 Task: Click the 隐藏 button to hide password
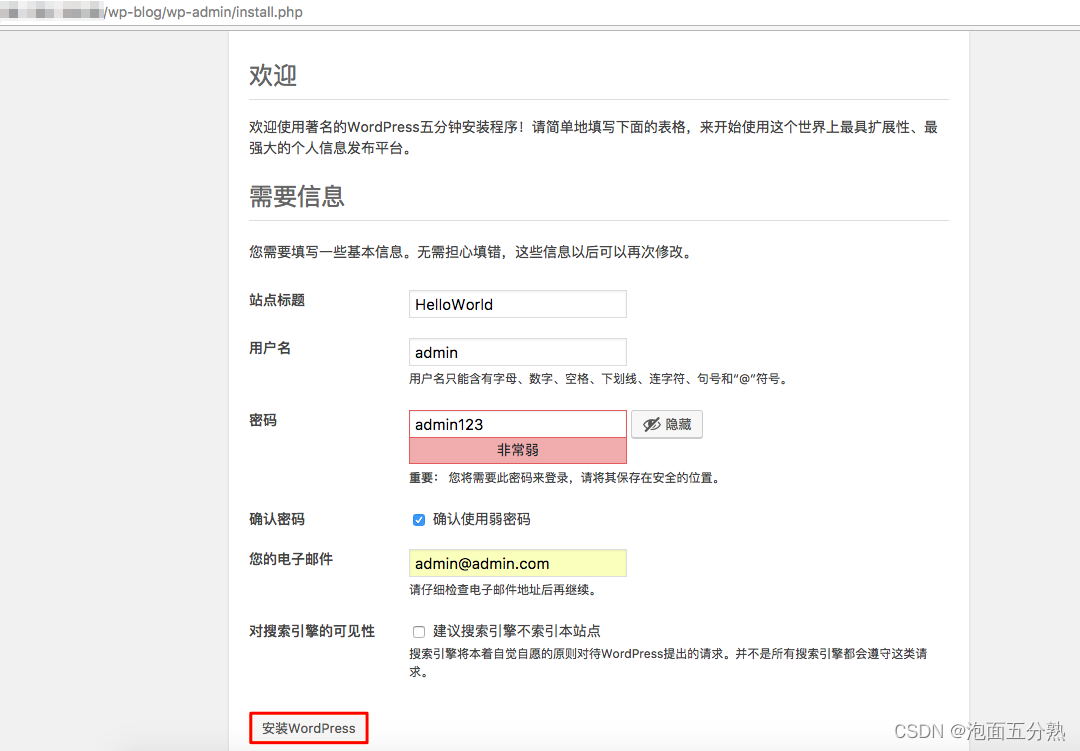(x=667, y=424)
